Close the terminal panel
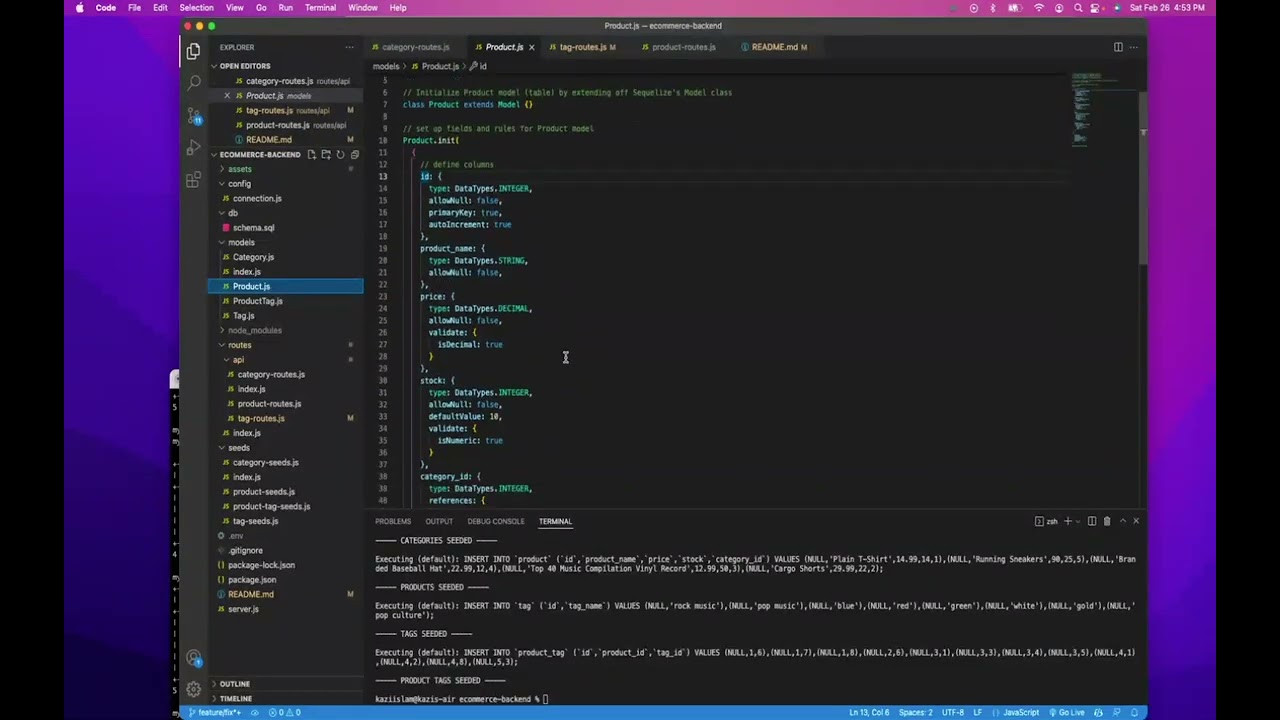The height and width of the screenshot is (720, 1280). pyautogui.click(x=1136, y=521)
